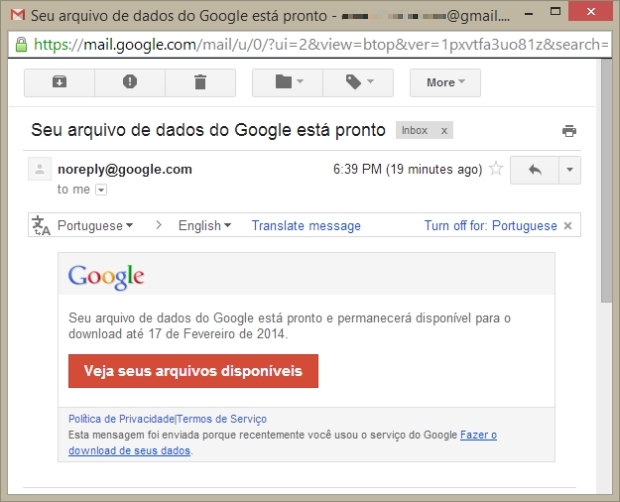Archive this email message
620x502 pixels.
click(59, 83)
